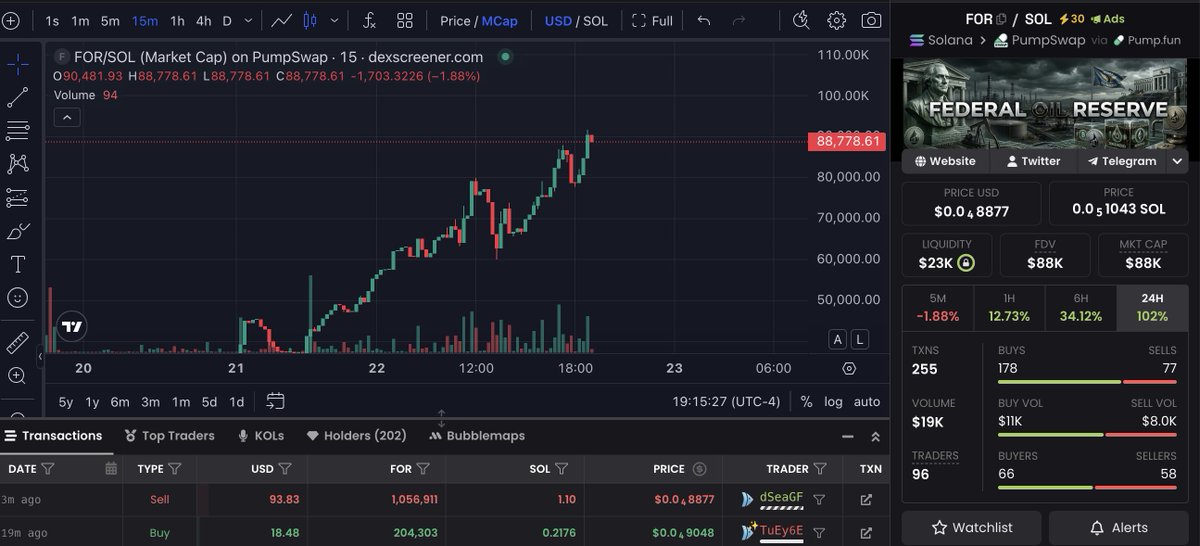Copy the FOR token address icon
1200x546 pixels.
click(x=1001, y=19)
